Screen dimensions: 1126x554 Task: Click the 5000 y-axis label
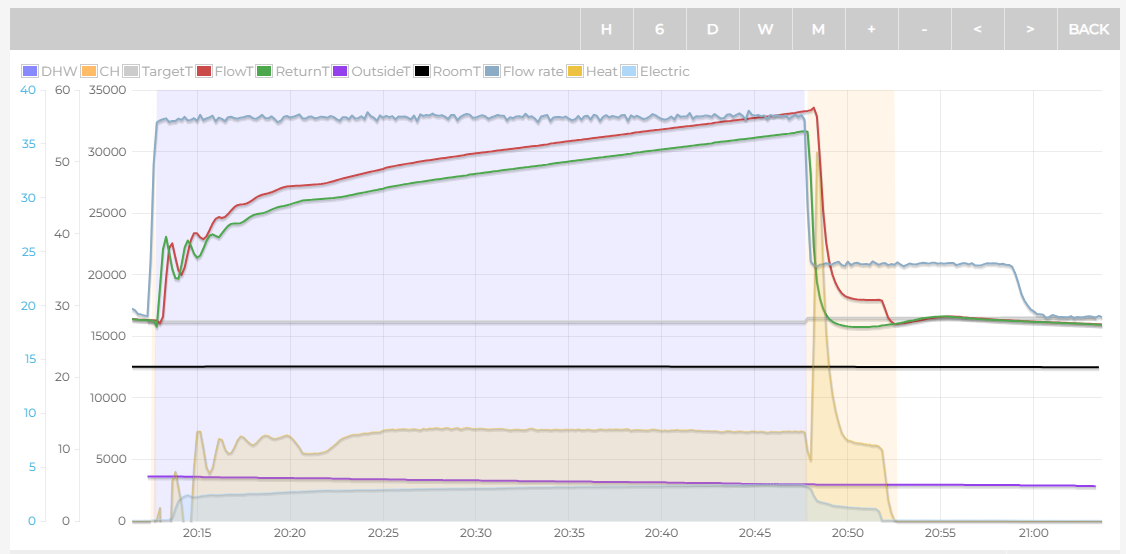click(x=111, y=459)
